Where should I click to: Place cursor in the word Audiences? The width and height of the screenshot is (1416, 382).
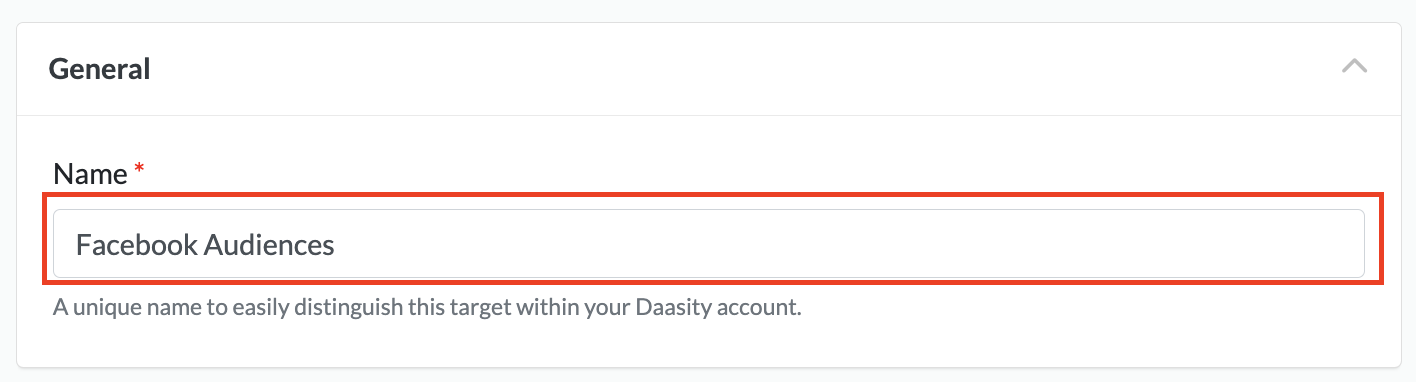tap(269, 244)
